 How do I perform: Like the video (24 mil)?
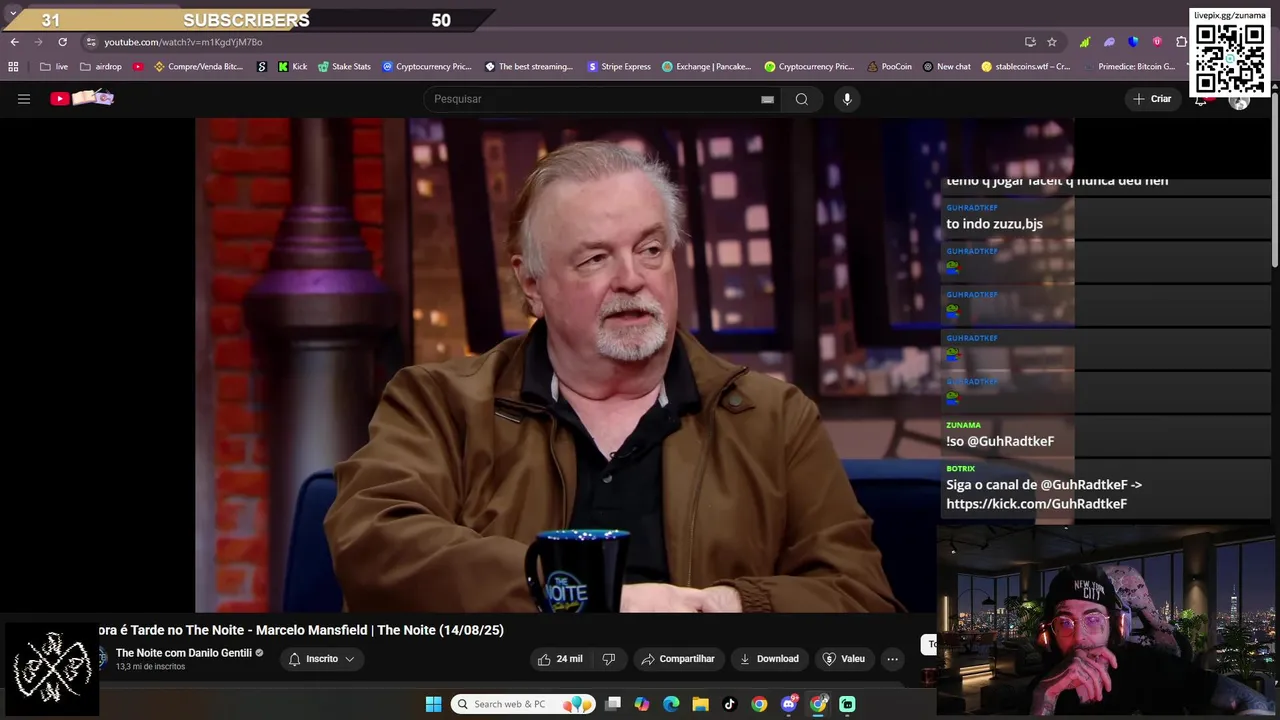point(560,659)
